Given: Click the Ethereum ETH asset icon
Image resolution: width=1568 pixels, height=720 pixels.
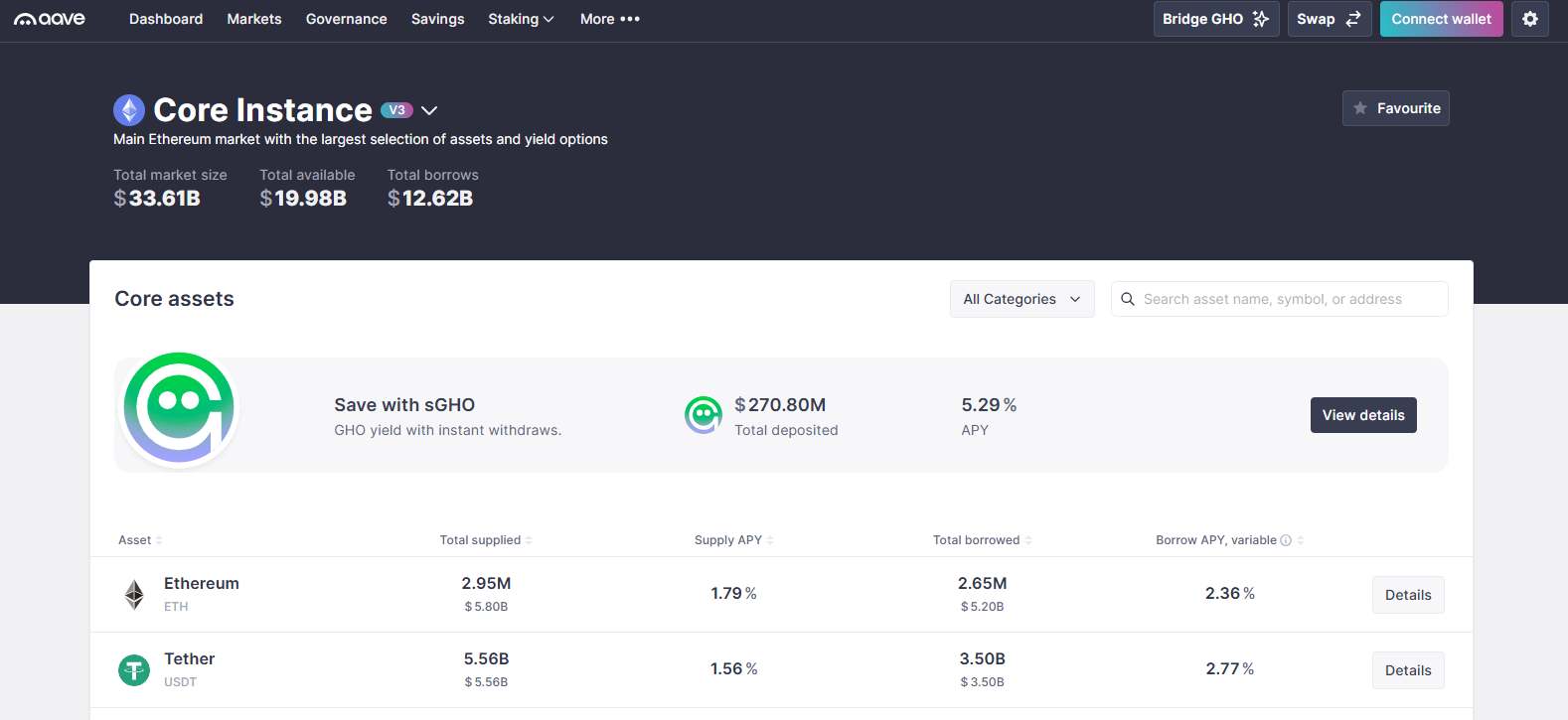Looking at the screenshot, I should pos(134,594).
